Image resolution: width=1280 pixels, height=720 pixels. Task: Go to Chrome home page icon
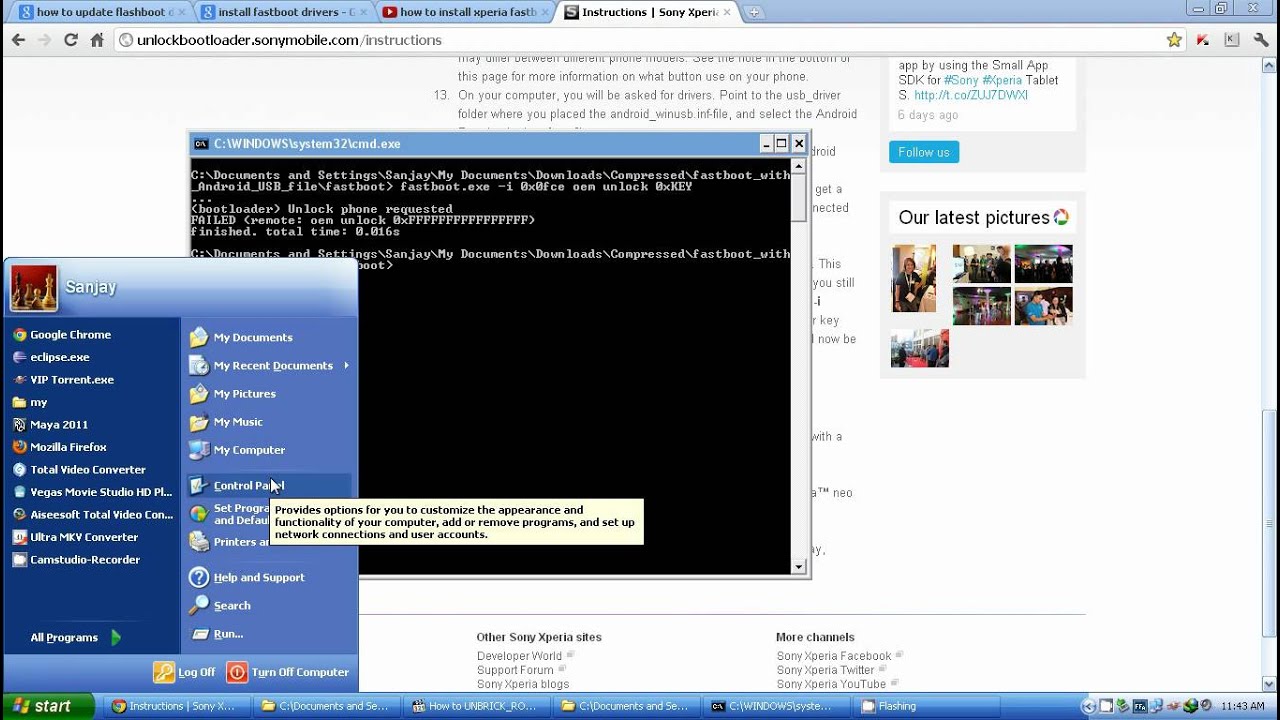pyautogui.click(x=97, y=40)
